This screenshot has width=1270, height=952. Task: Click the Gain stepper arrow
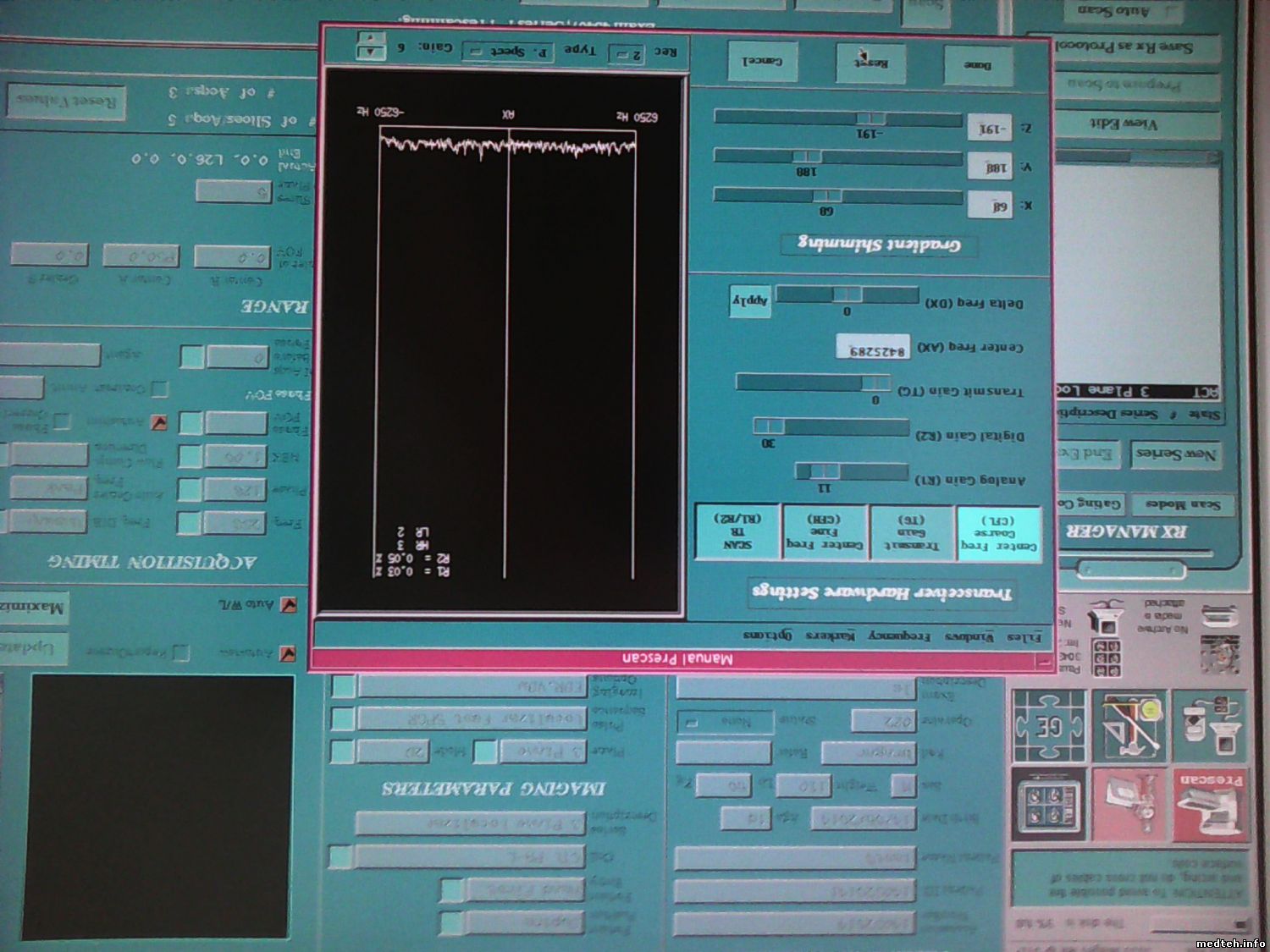[x=370, y=47]
